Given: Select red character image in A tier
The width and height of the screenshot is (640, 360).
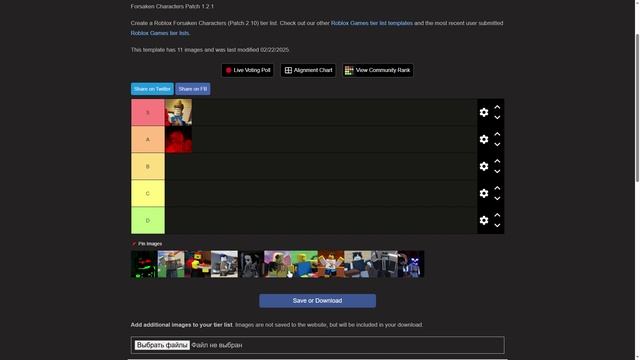Looking at the screenshot, I should pos(178,139).
